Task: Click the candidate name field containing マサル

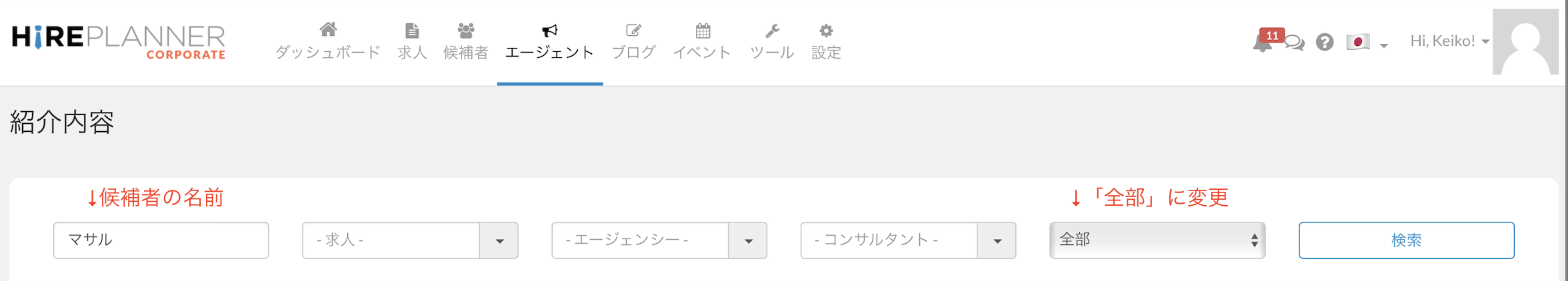Action: tap(161, 240)
